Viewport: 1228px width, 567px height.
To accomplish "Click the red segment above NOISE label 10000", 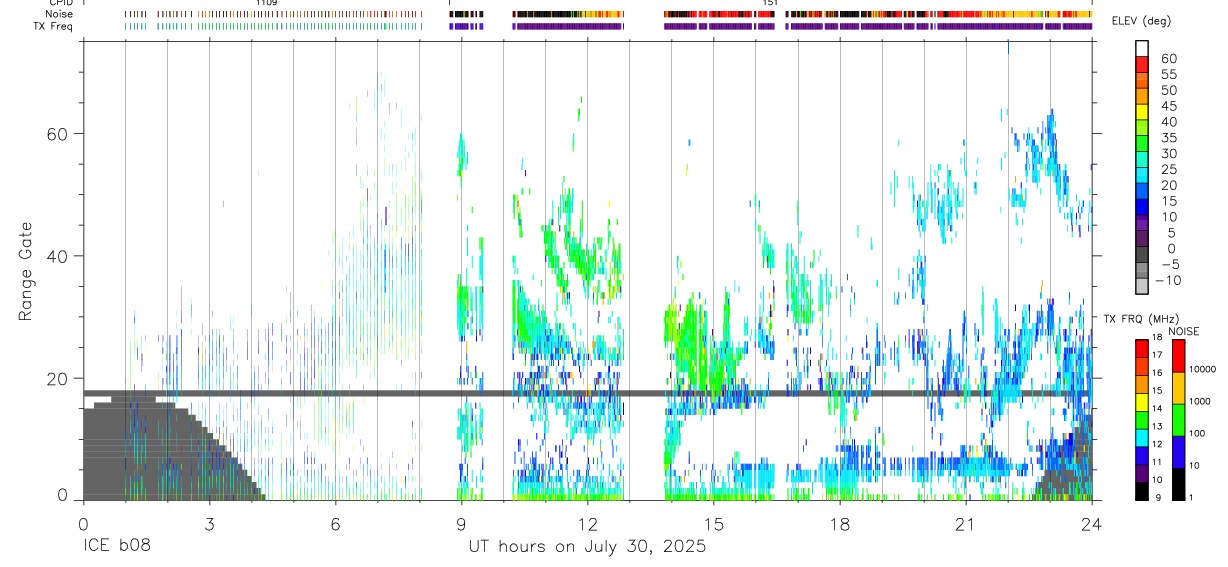I will pos(1177,356).
